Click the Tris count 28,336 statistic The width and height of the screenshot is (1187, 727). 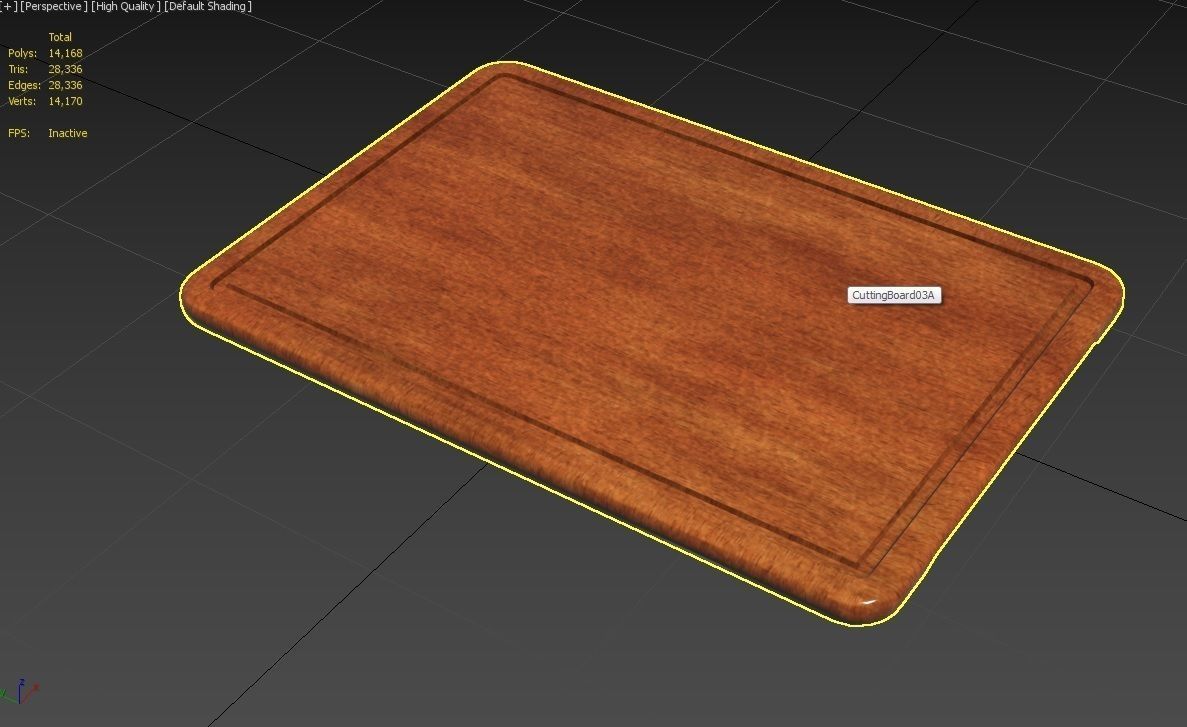click(x=65, y=69)
